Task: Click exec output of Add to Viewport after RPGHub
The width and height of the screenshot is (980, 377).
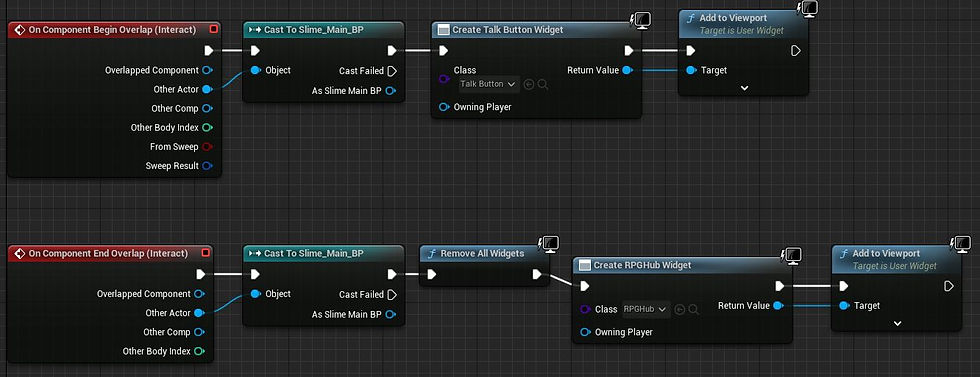Action: tap(949, 286)
